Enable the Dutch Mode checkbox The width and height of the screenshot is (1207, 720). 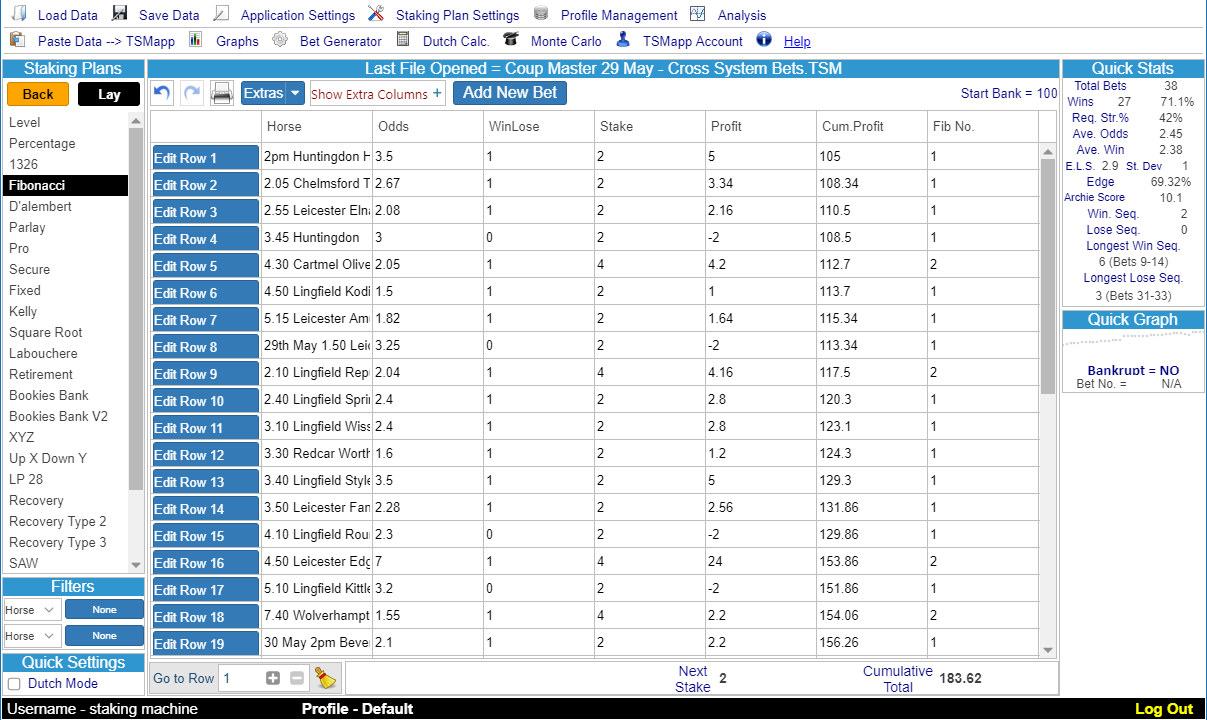tap(14, 684)
